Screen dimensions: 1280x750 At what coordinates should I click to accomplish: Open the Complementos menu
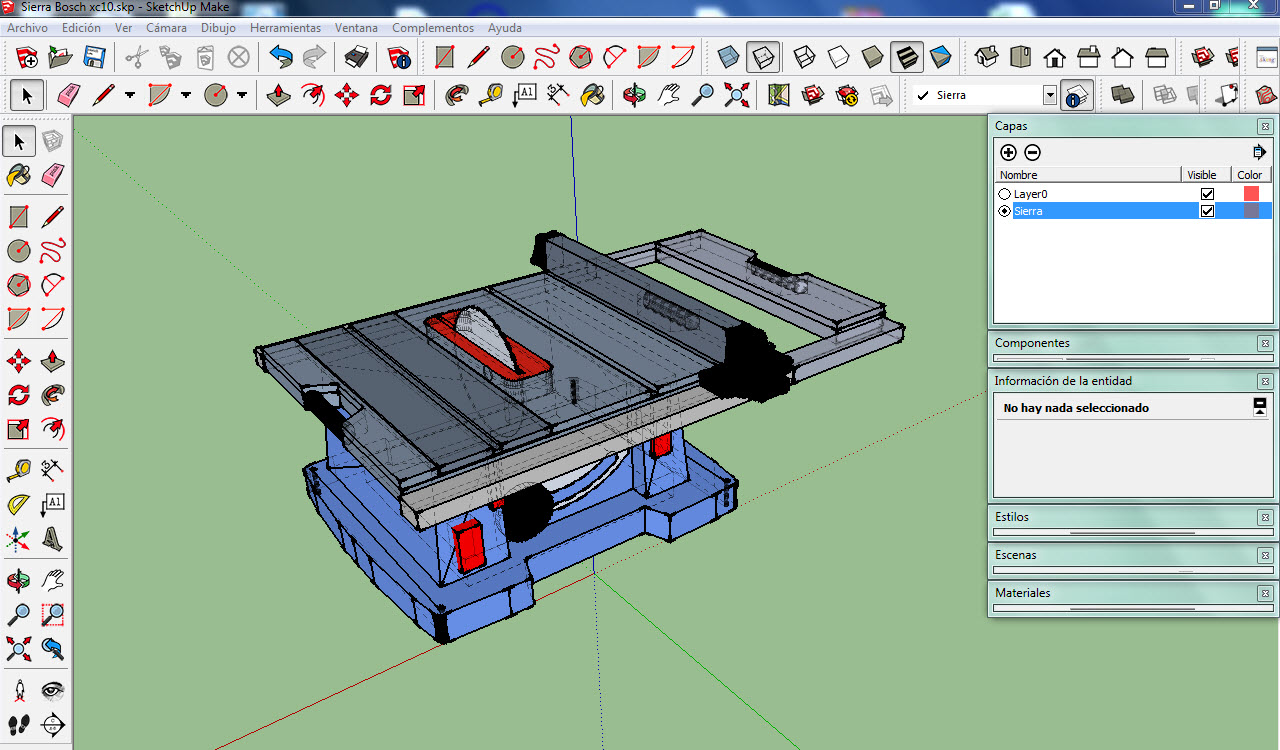pos(433,28)
